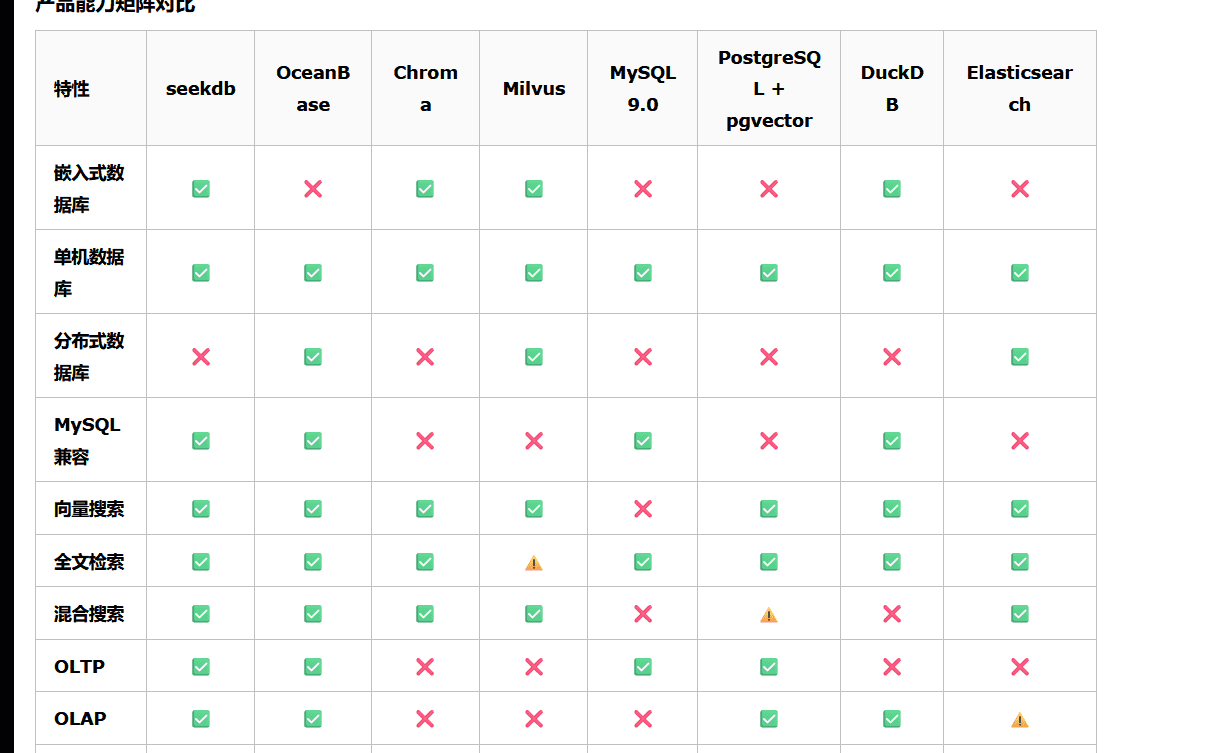Click the OceanBase embedded database red cross

point(313,189)
